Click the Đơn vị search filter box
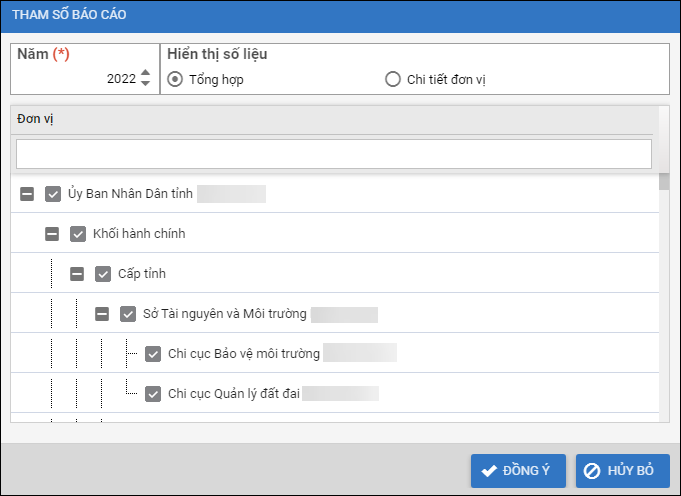The width and height of the screenshot is (681, 496). pos(333,154)
